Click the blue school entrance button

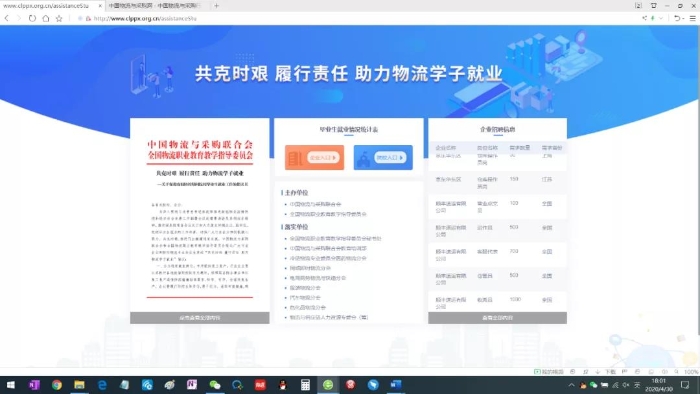click(383, 158)
